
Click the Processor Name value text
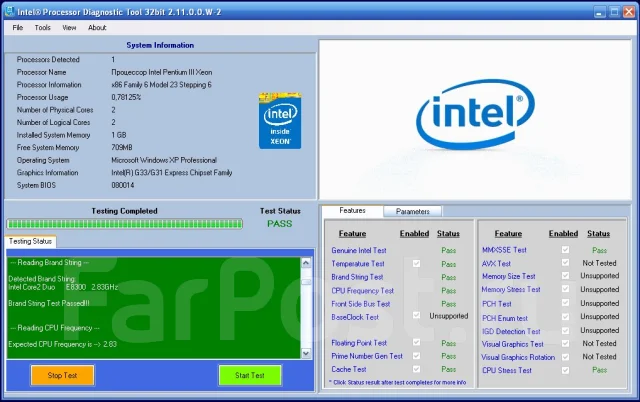[x=162, y=72]
